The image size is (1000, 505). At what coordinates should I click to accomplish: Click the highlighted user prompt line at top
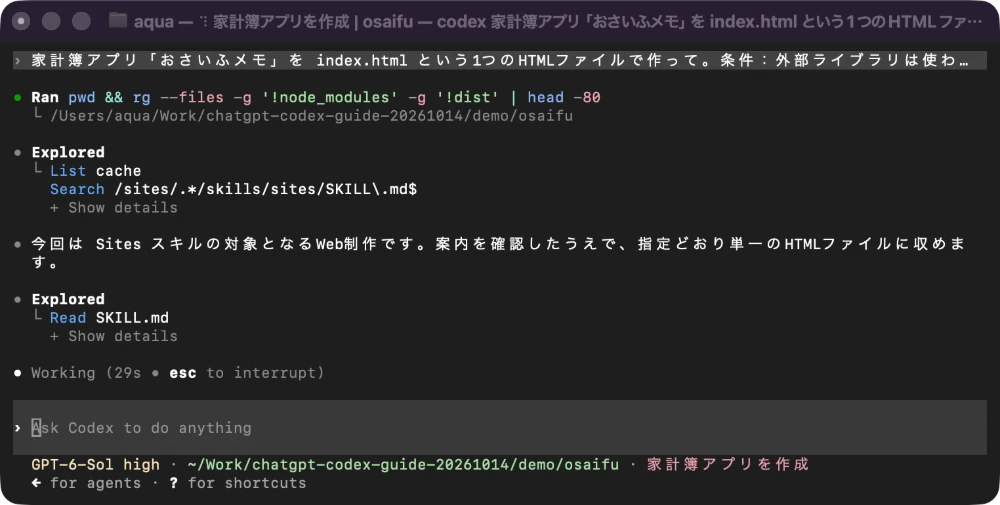[x=500, y=61]
